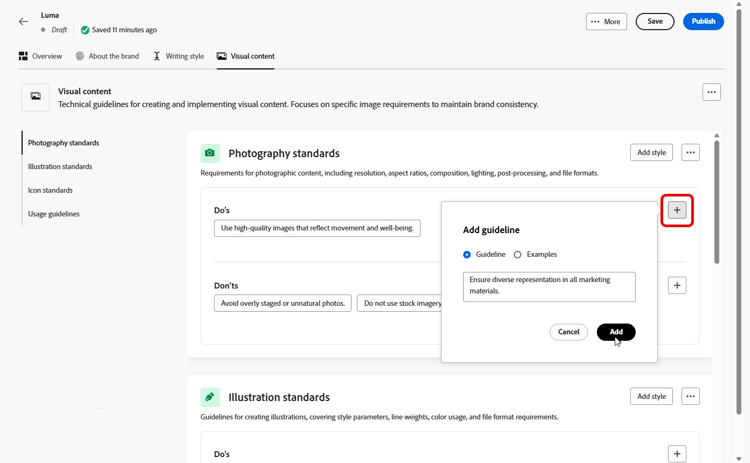Add a Do's guideline under Illustration standards
The image size is (750, 463).
677,454
